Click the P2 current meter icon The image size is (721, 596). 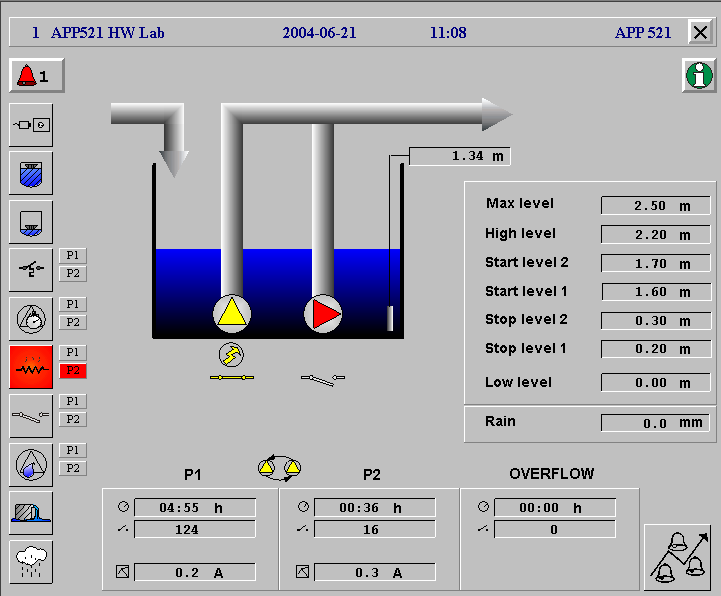point(303,572)
